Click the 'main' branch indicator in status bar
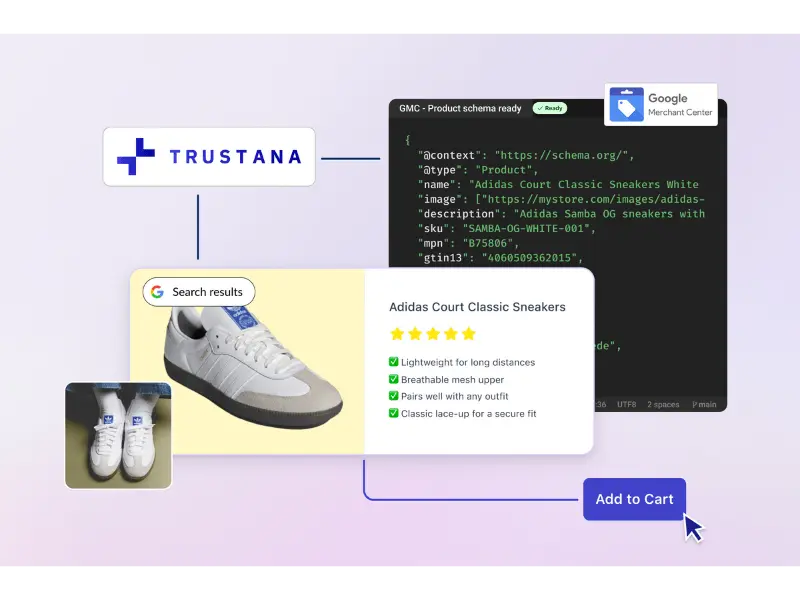The image size is (800, 600). [704, 405]
